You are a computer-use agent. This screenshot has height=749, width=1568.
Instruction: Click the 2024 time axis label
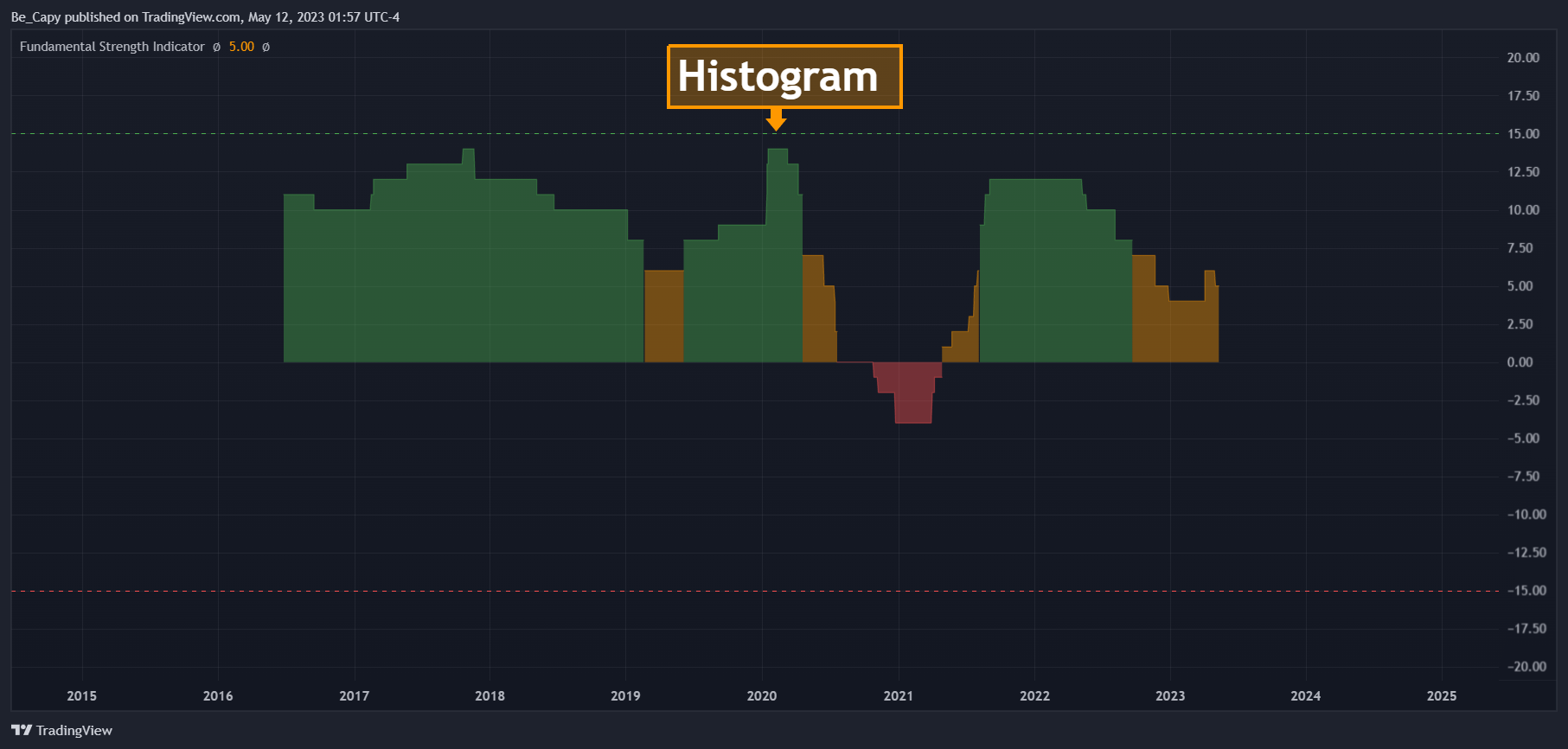click(x=1306, y=696)
